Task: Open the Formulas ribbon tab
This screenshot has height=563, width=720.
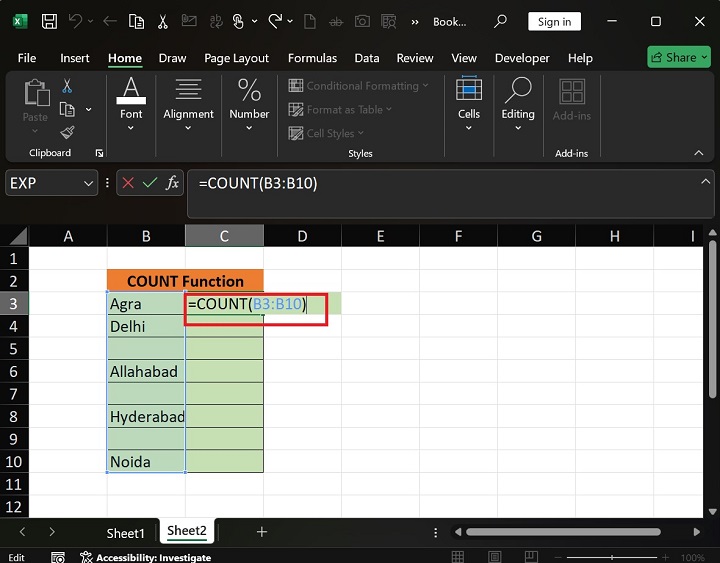Action: tap(311, 58)
